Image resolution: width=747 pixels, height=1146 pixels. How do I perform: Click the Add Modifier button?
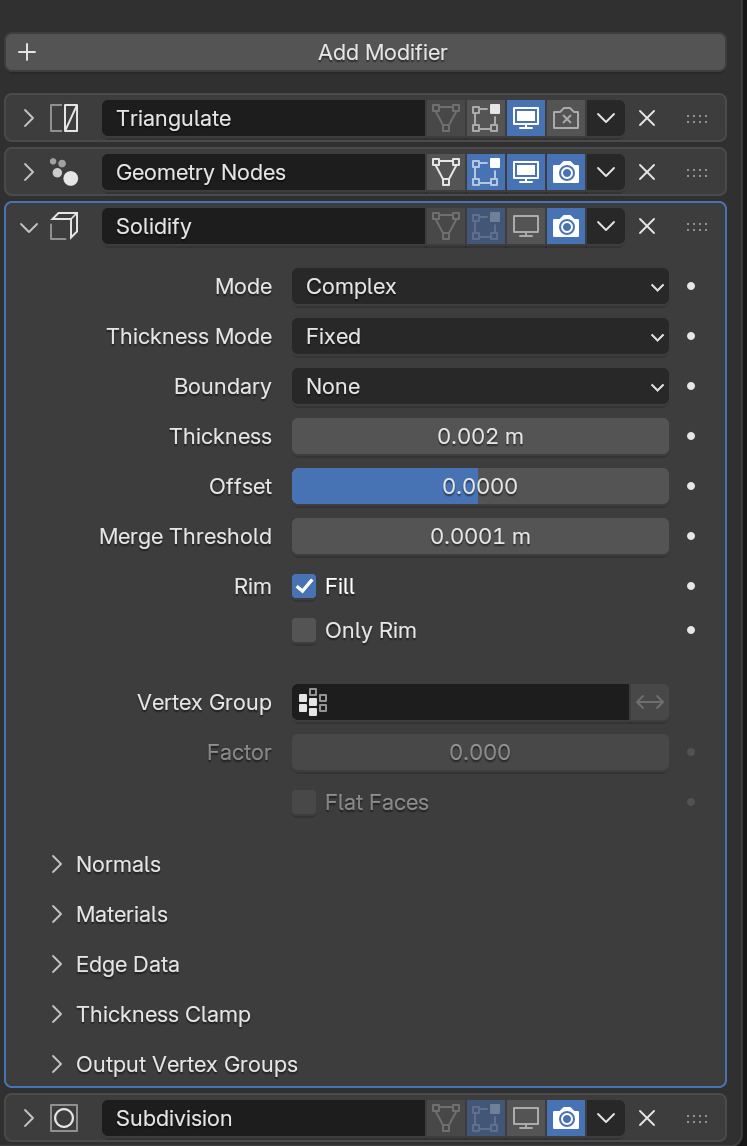pos(365,52)
